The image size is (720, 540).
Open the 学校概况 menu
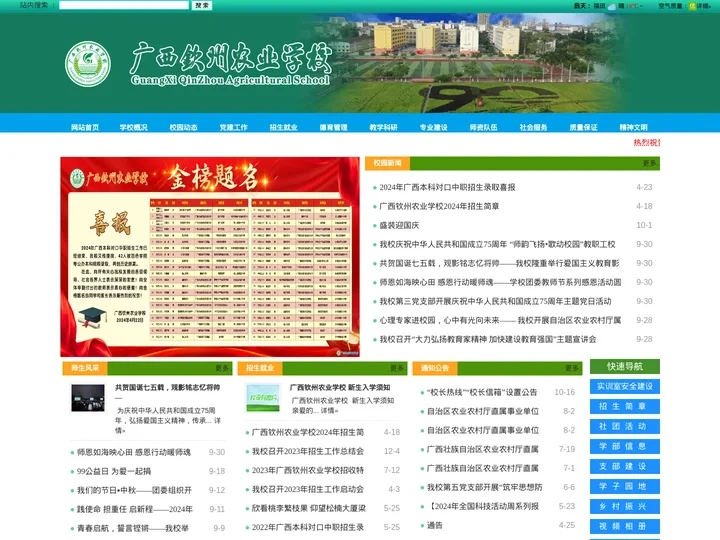[134, 127]
